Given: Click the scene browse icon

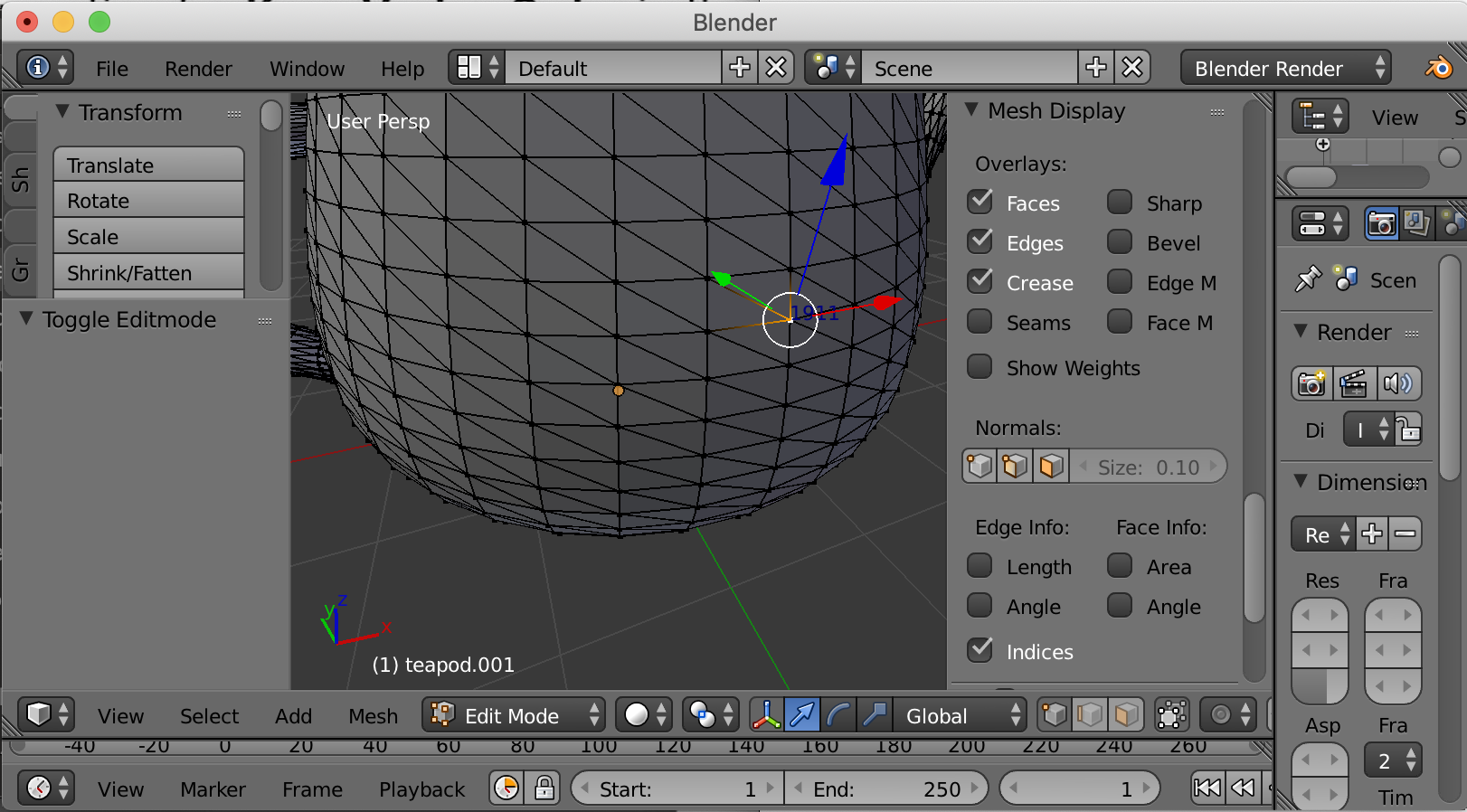Looking at the screenshot, I should click(833, 68).
